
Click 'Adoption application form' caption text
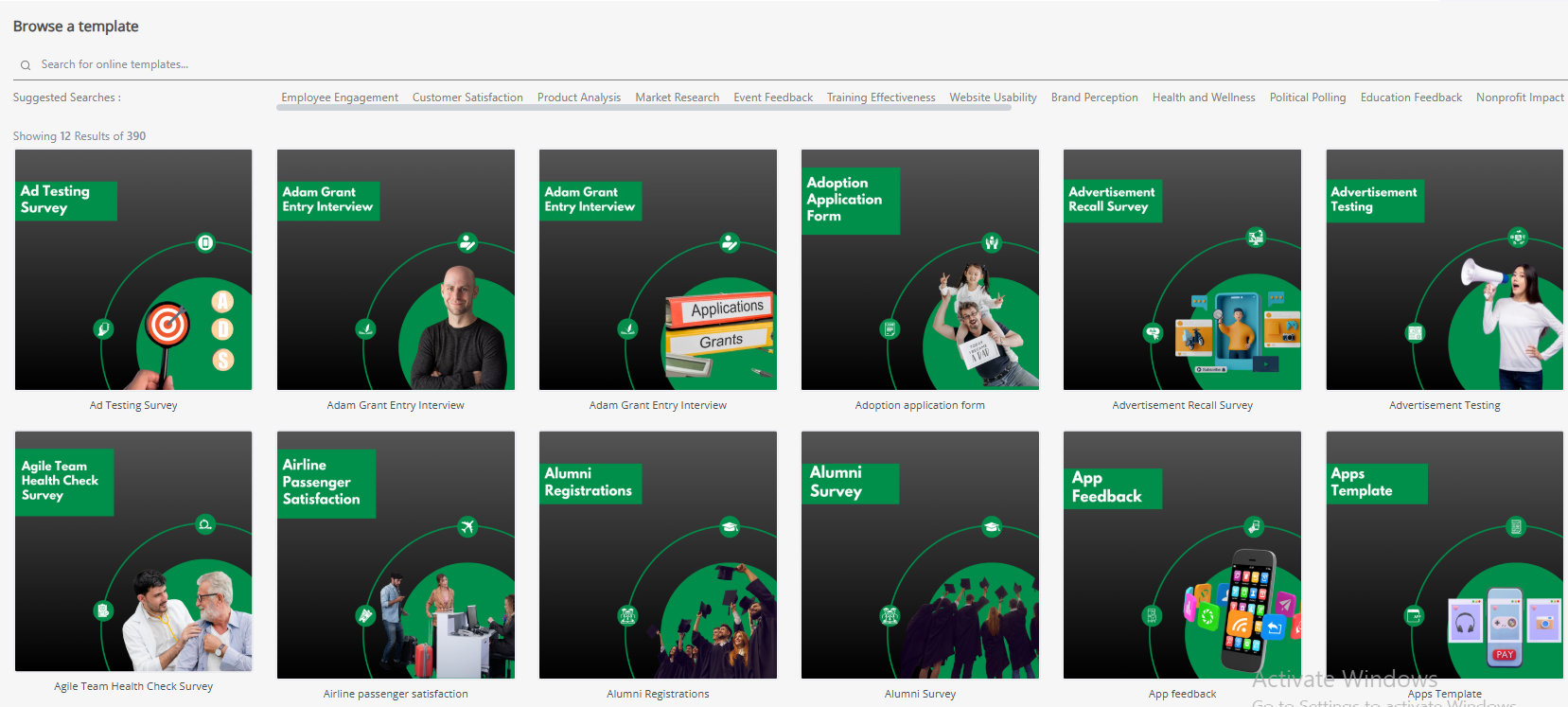[x=920, y=405]
